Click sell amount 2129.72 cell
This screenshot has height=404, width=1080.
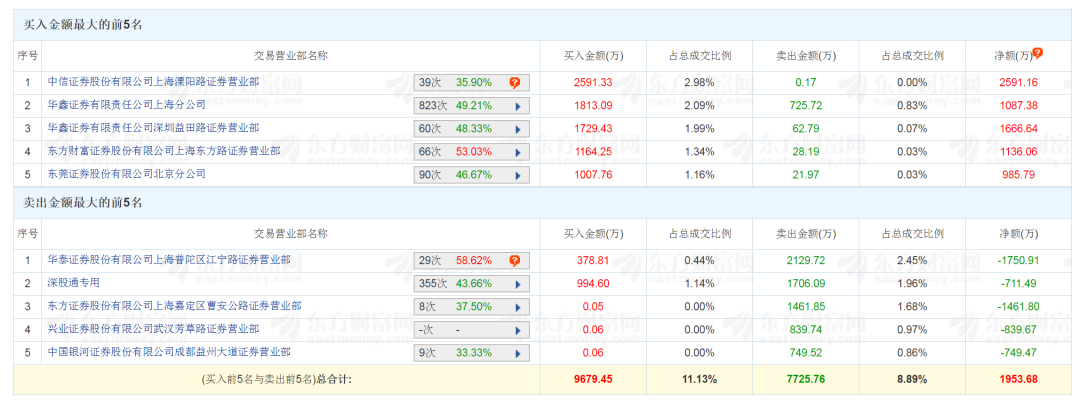(x=804, y=261)
